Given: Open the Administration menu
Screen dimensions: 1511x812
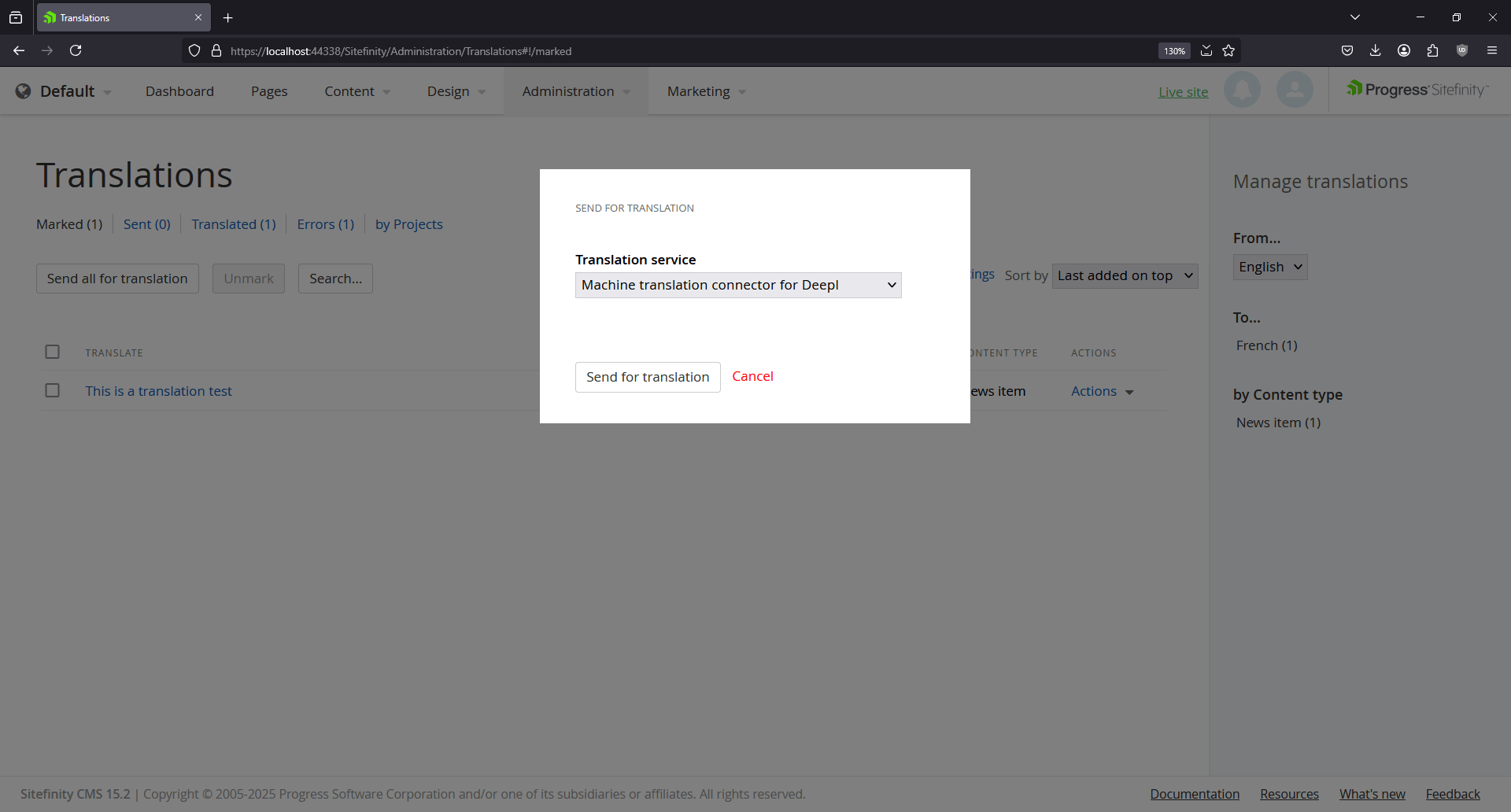Looking at the screenshot, I should click(x=568, y=91).
